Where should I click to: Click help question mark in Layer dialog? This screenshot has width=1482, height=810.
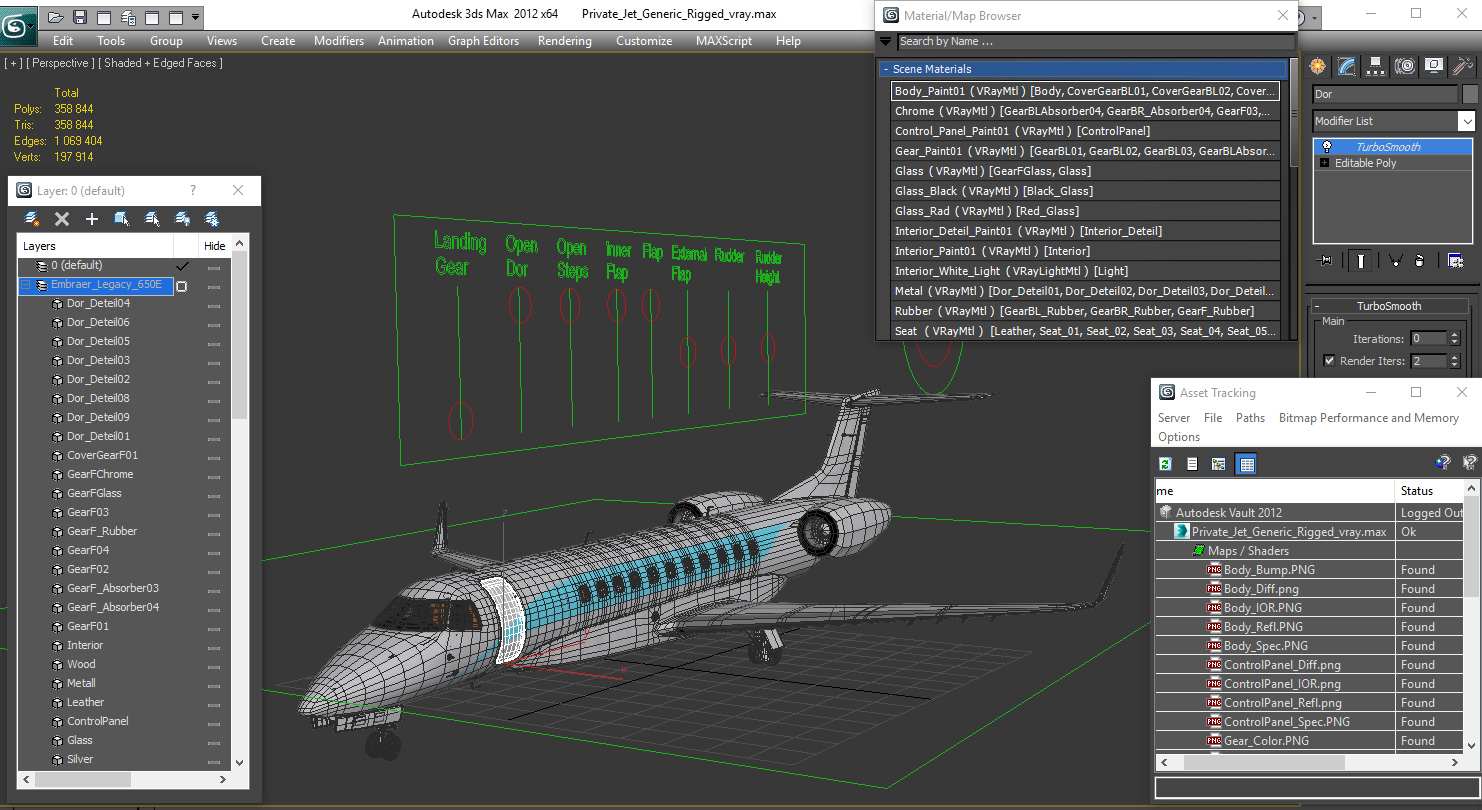(x=193, y=190)
